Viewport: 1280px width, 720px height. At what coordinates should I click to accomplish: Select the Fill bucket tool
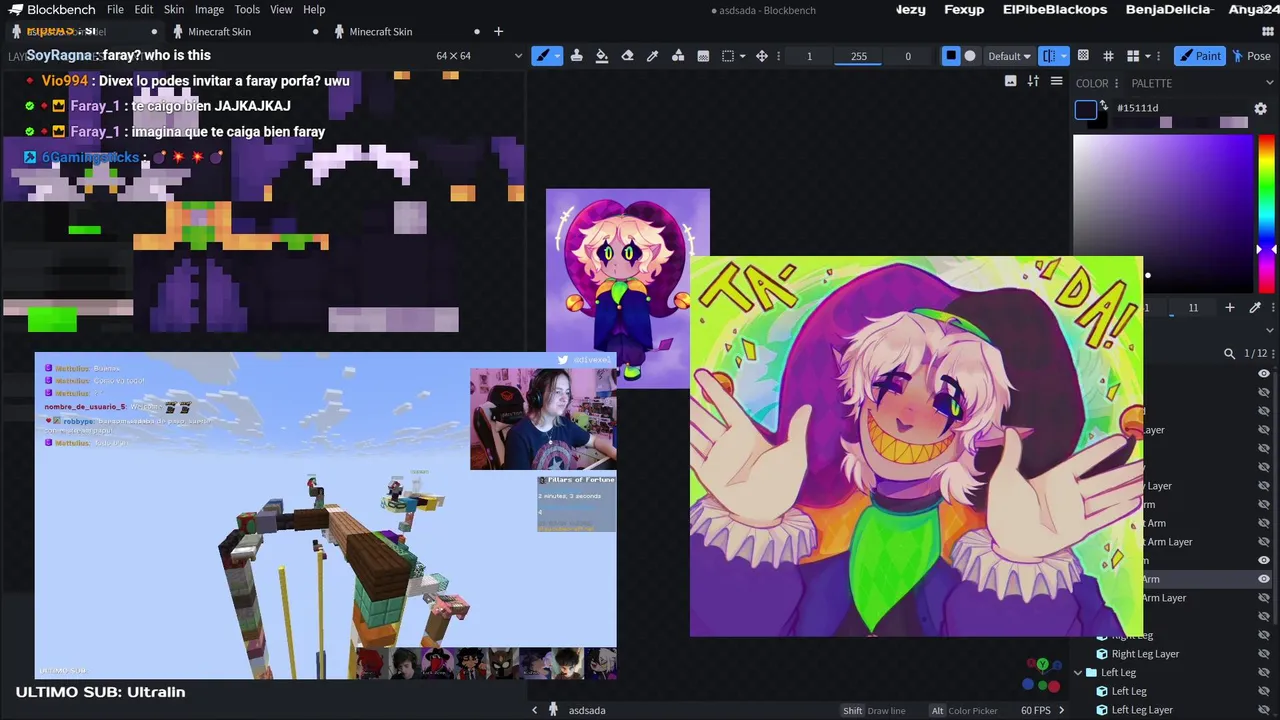(x=602, y=56)
